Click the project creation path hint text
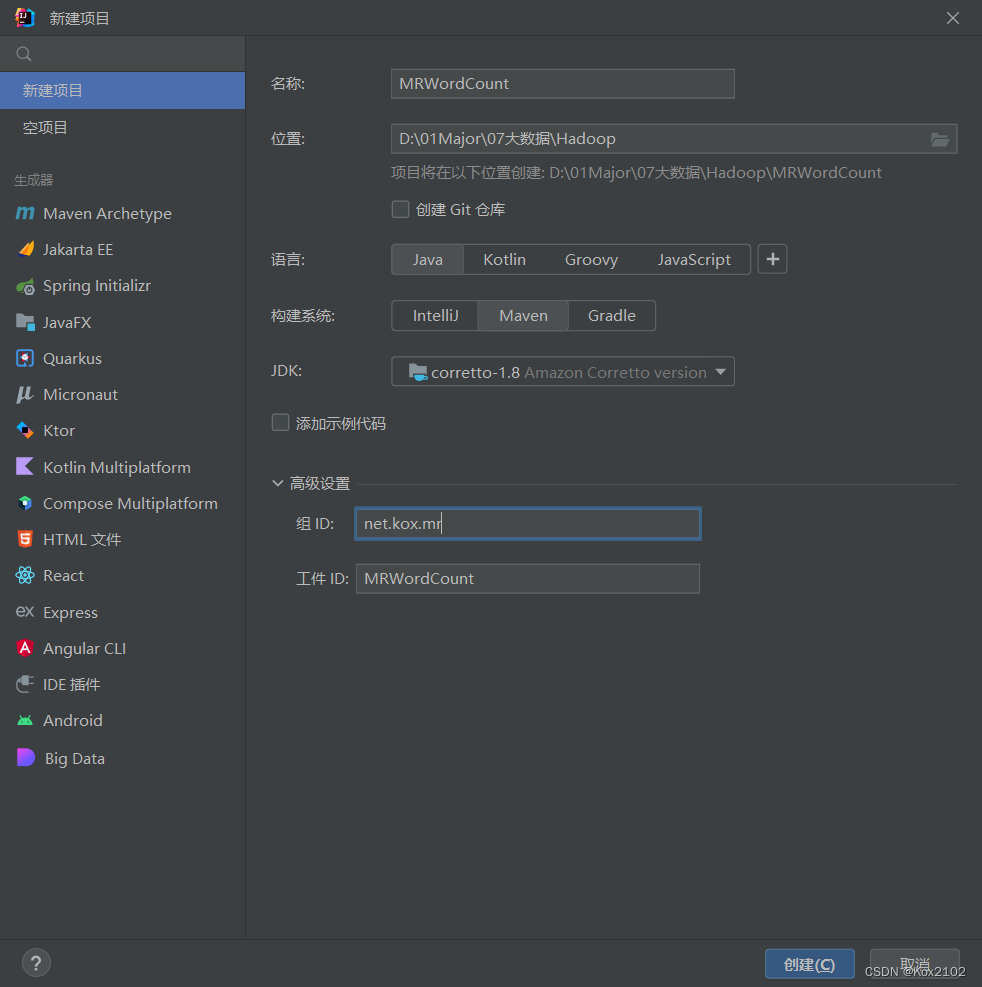 coord(636,172)
